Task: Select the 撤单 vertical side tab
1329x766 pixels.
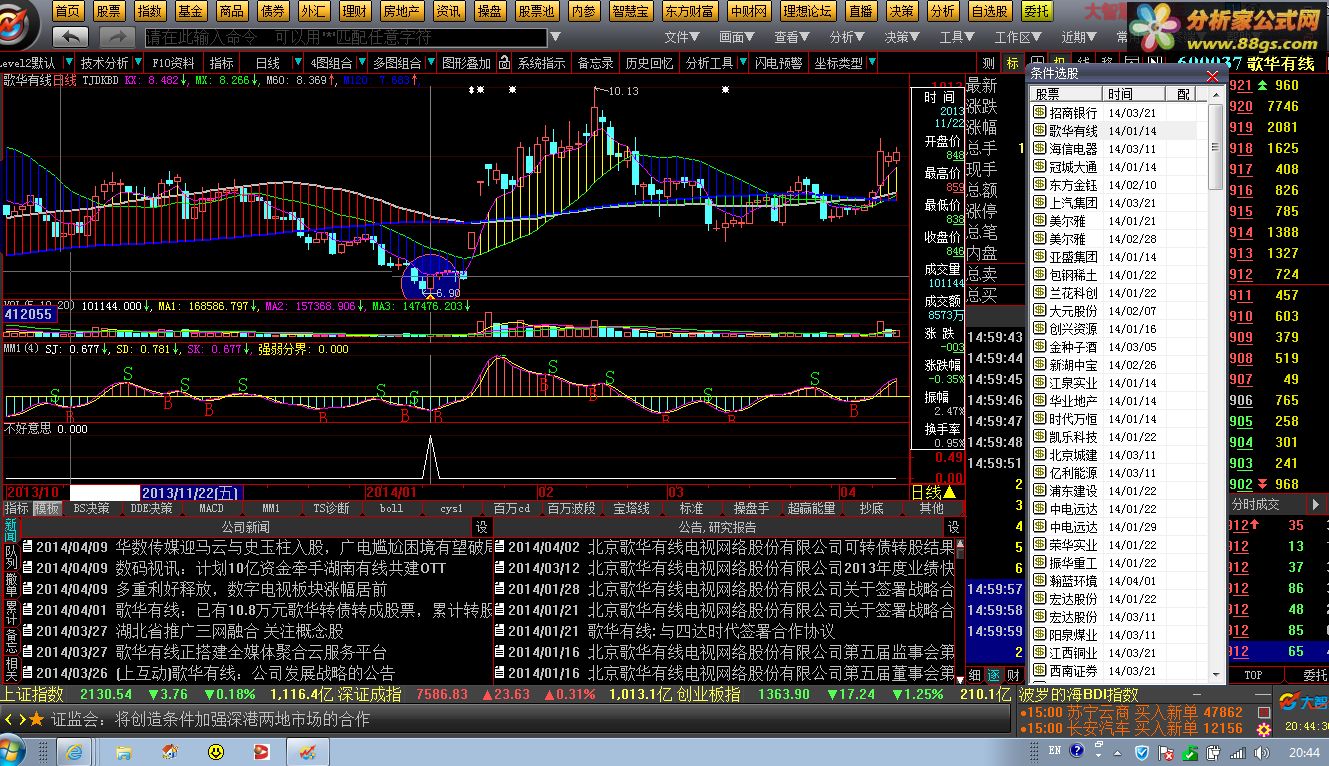Action: (x=10, y=584)
